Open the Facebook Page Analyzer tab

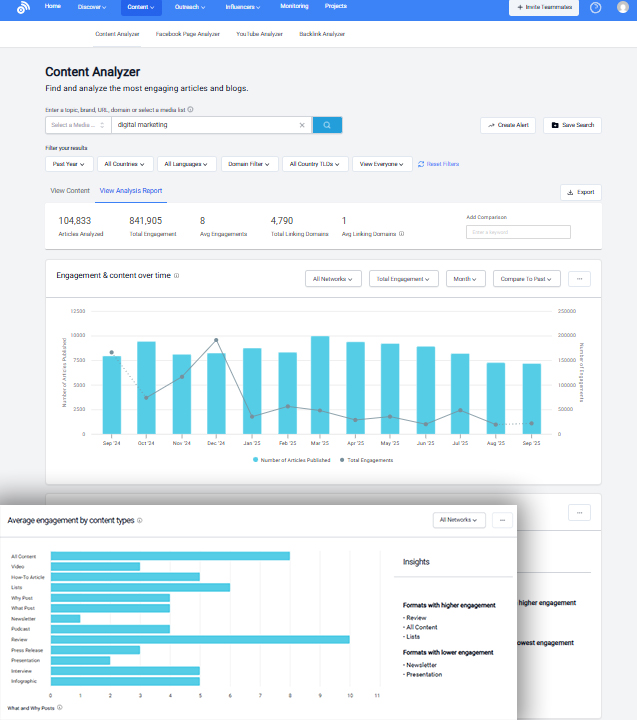187,34
